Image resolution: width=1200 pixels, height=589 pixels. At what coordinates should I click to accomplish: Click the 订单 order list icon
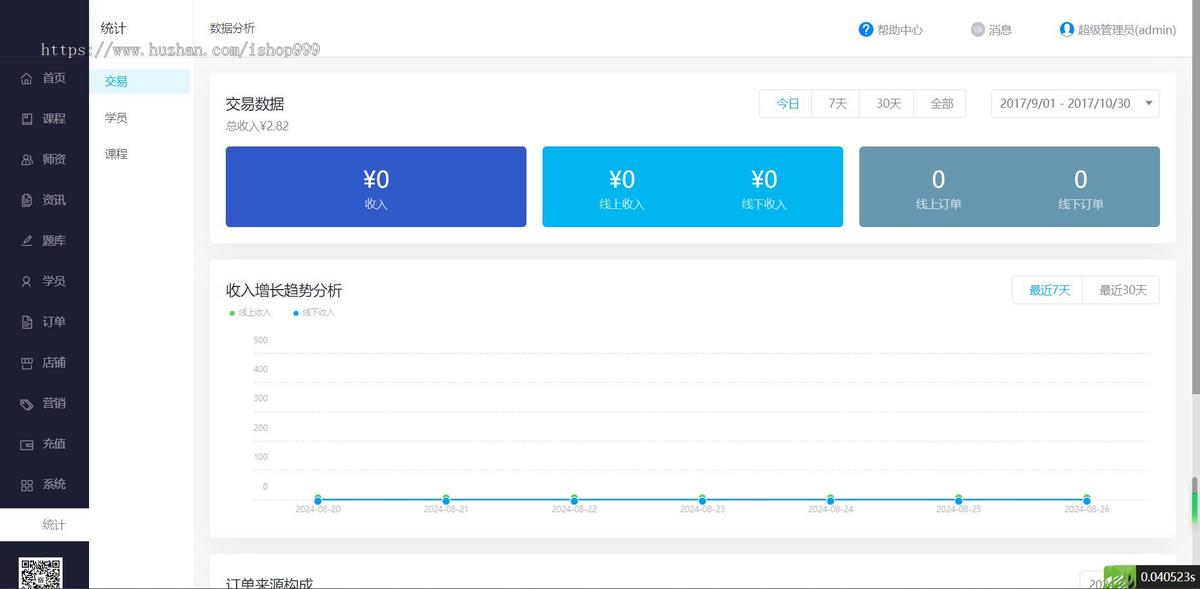tap(27, 322)
